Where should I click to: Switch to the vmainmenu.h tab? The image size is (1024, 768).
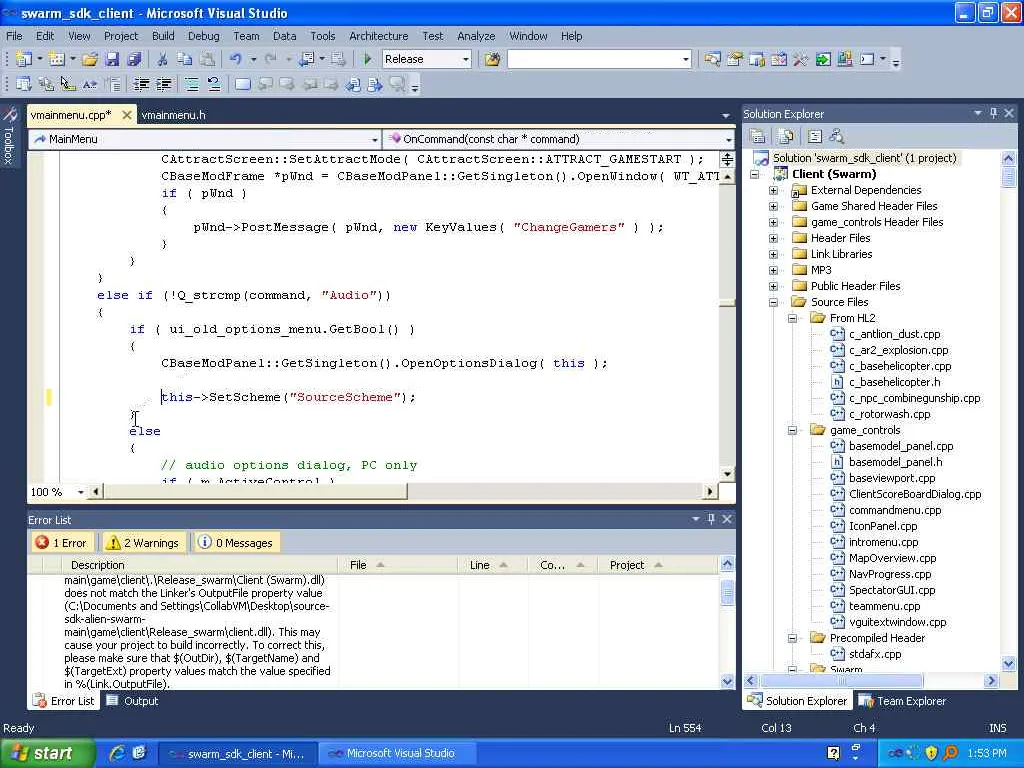(x=173, y=115)
